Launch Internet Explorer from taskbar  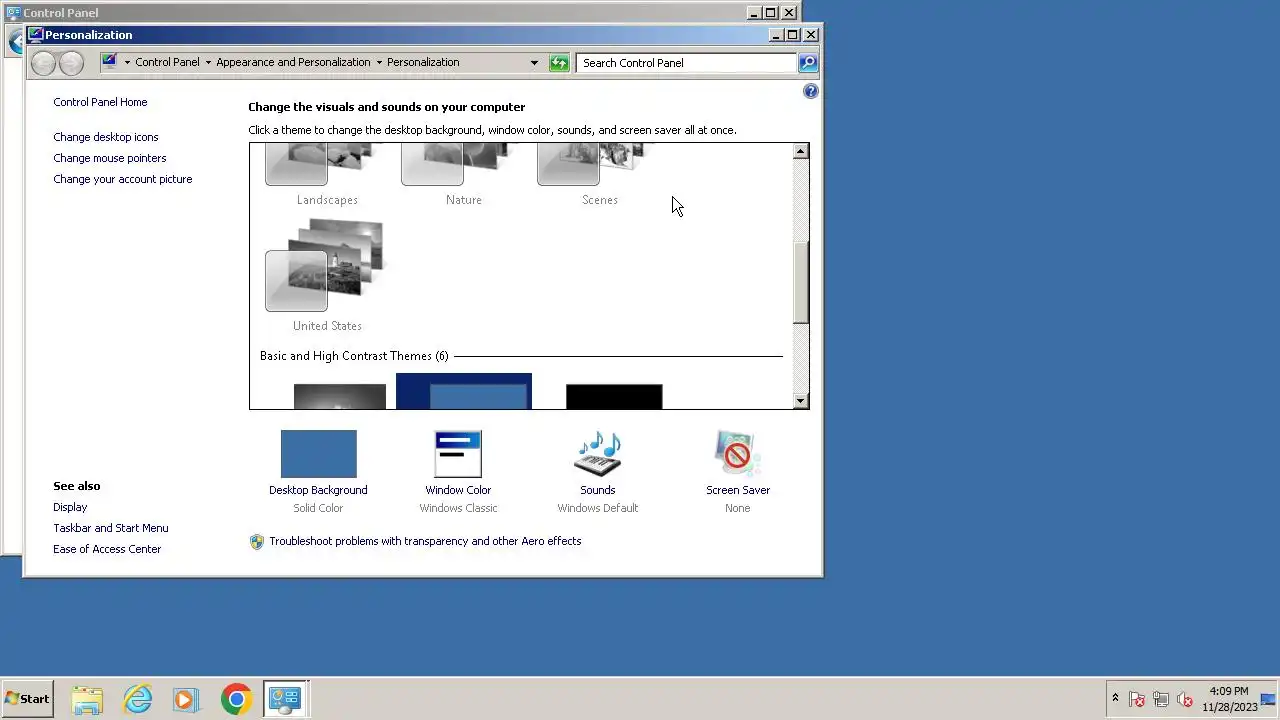coord(137,699)
